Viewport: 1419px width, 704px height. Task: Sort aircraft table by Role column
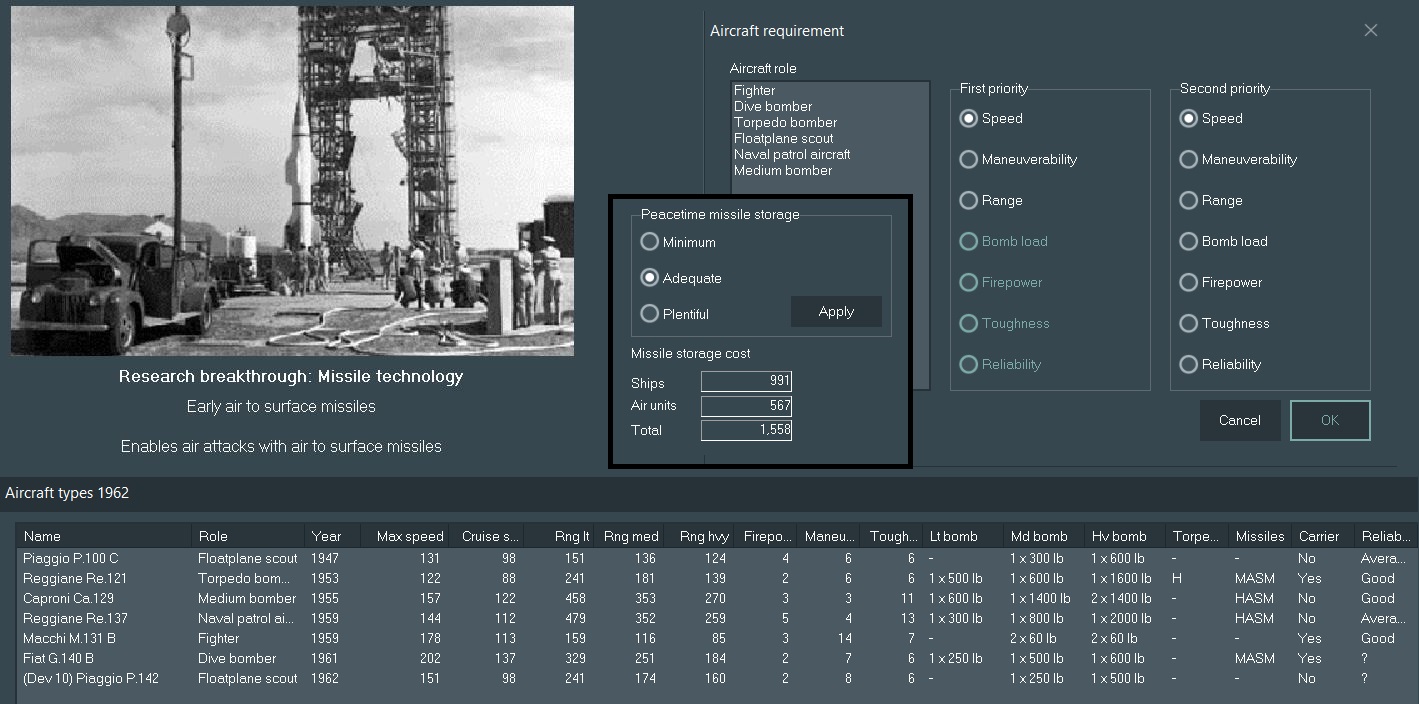tap(248, 536)
